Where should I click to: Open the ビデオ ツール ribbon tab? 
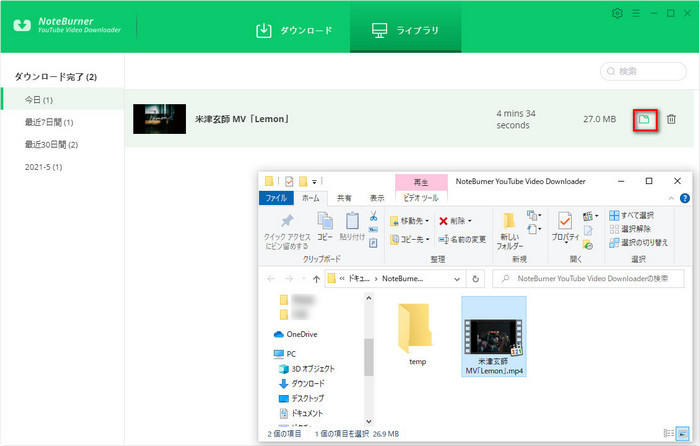(421, 198)
